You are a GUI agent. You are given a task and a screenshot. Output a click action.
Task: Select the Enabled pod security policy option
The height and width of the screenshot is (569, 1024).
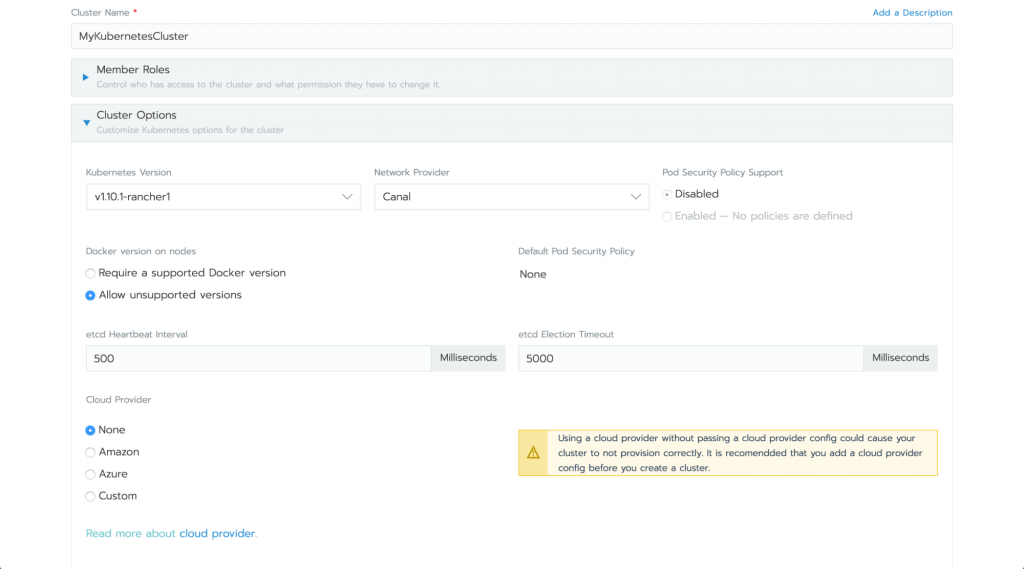pyautogui.click(x=667, y=216)
